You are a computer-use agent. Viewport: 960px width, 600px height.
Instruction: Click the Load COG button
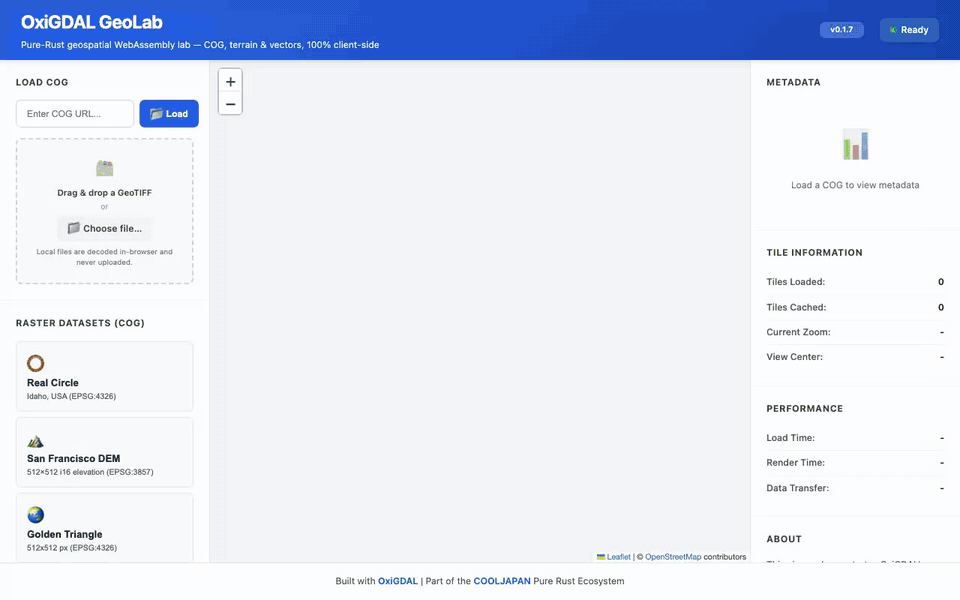169,114
